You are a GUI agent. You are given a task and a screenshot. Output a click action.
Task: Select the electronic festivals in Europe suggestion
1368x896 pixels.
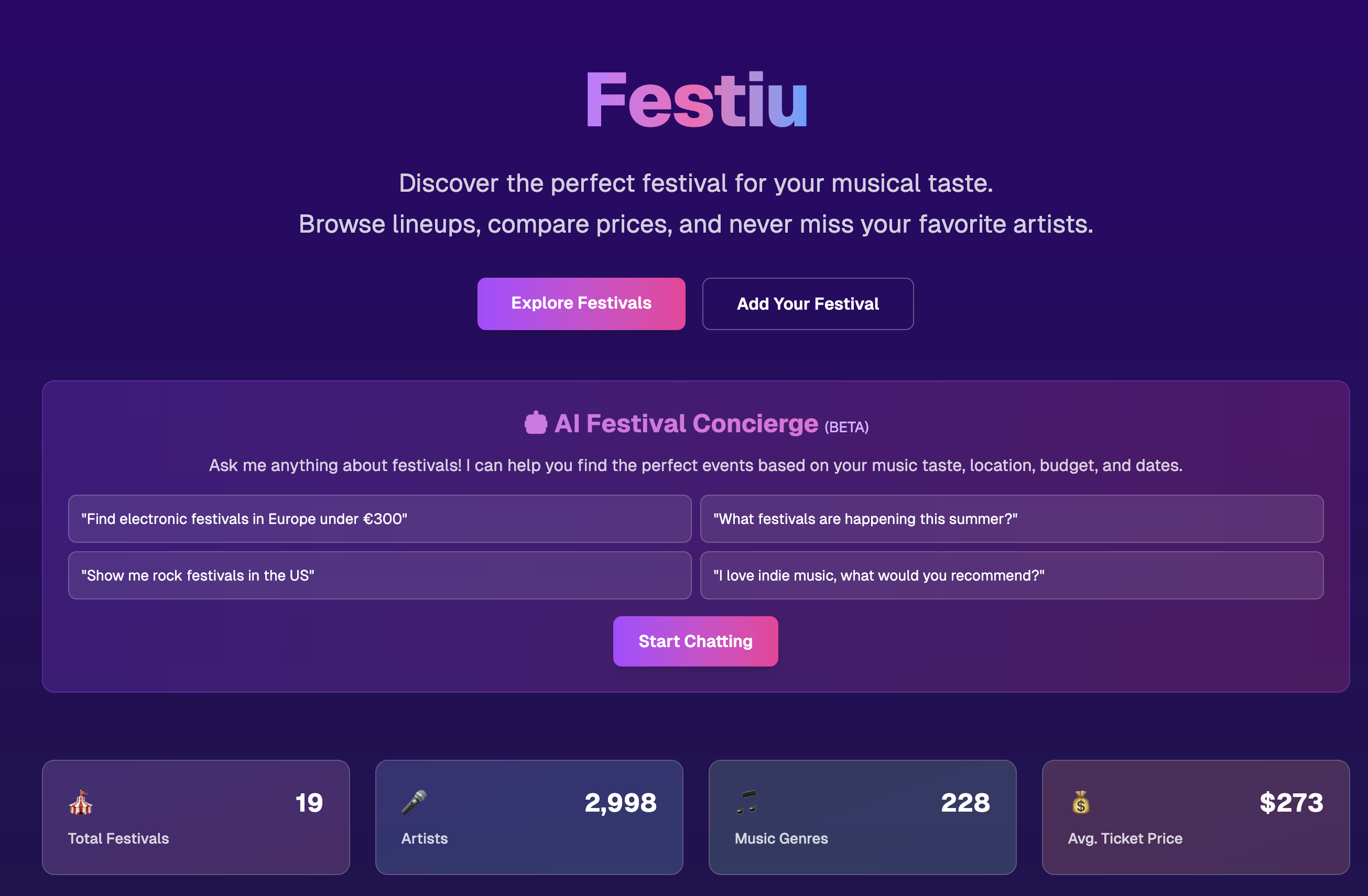click(x=379, y=518)
